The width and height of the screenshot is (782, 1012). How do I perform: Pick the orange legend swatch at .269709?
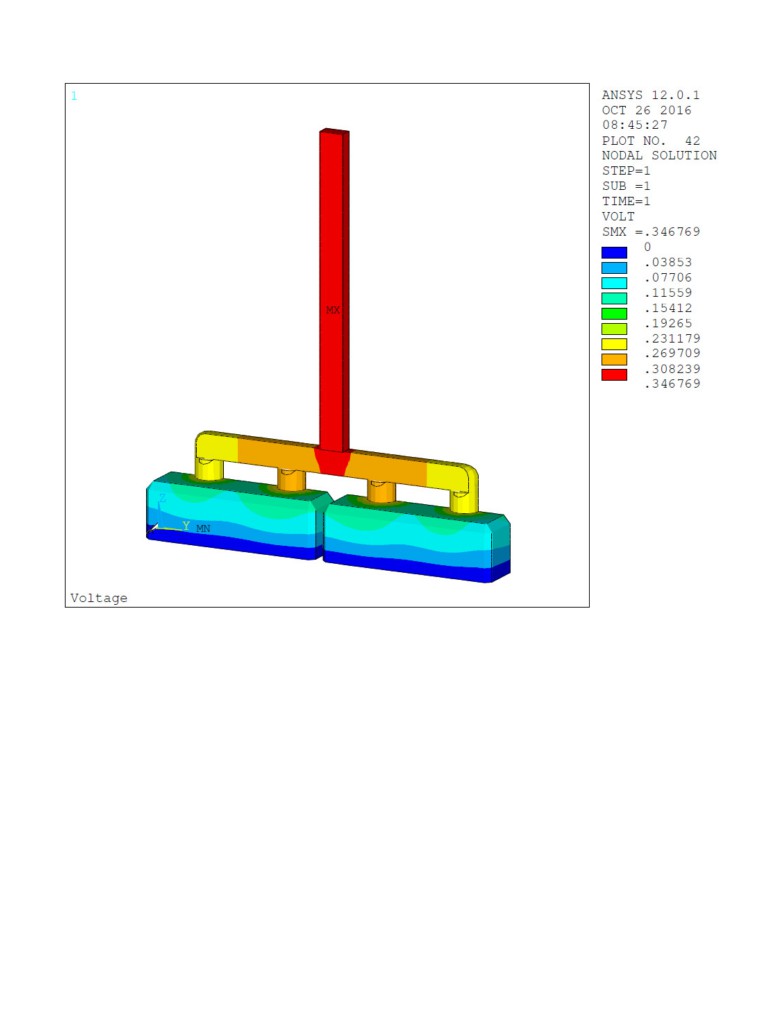point(614,359)
